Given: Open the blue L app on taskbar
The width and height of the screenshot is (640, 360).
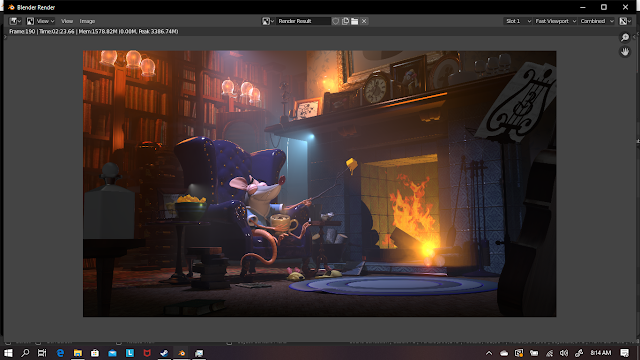Looking at the screenshot, I should click(x=130, y=353).
